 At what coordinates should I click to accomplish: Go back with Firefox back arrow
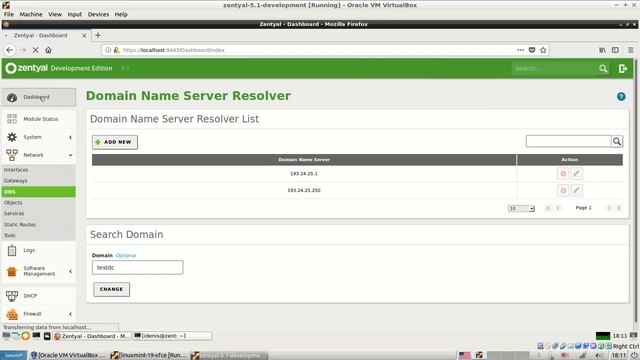(x=10, y=50)
